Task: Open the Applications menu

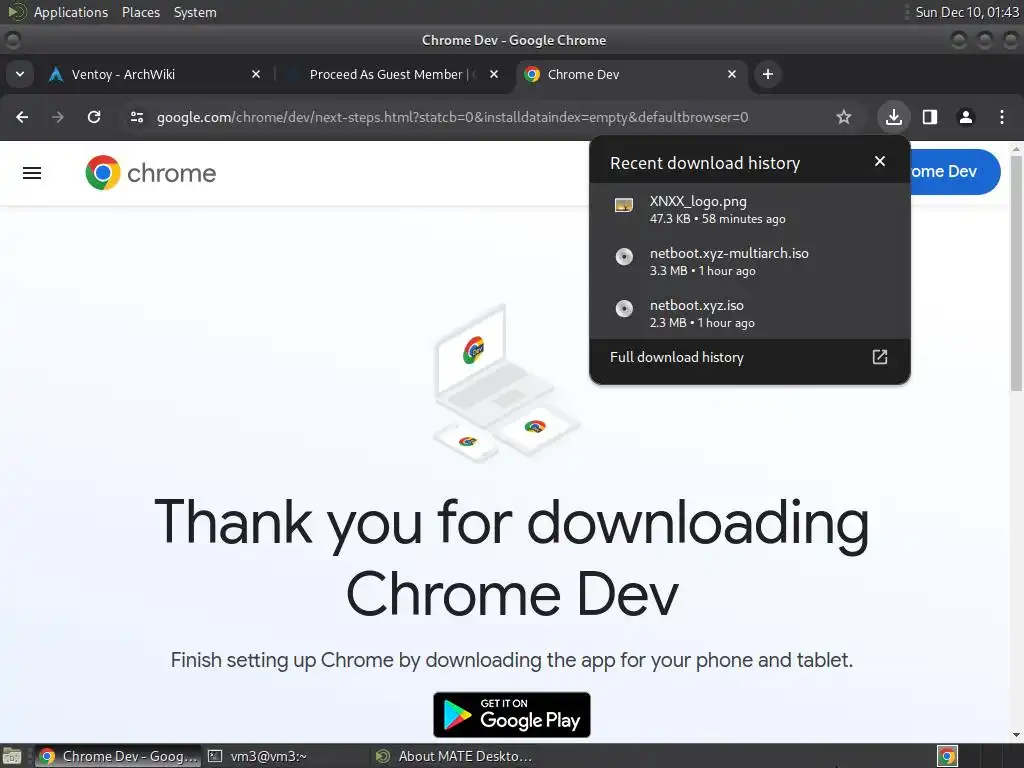Action: [71, 12]
